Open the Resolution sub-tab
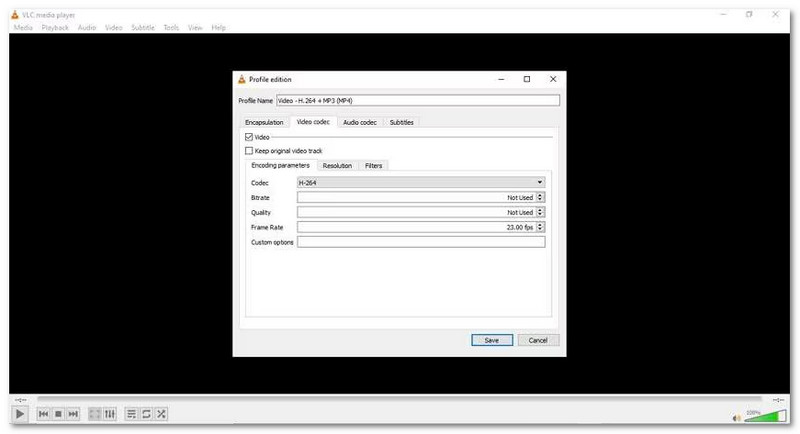Viewport: 800px width, 434px height. pyautogui.click(x=337, y=166)
